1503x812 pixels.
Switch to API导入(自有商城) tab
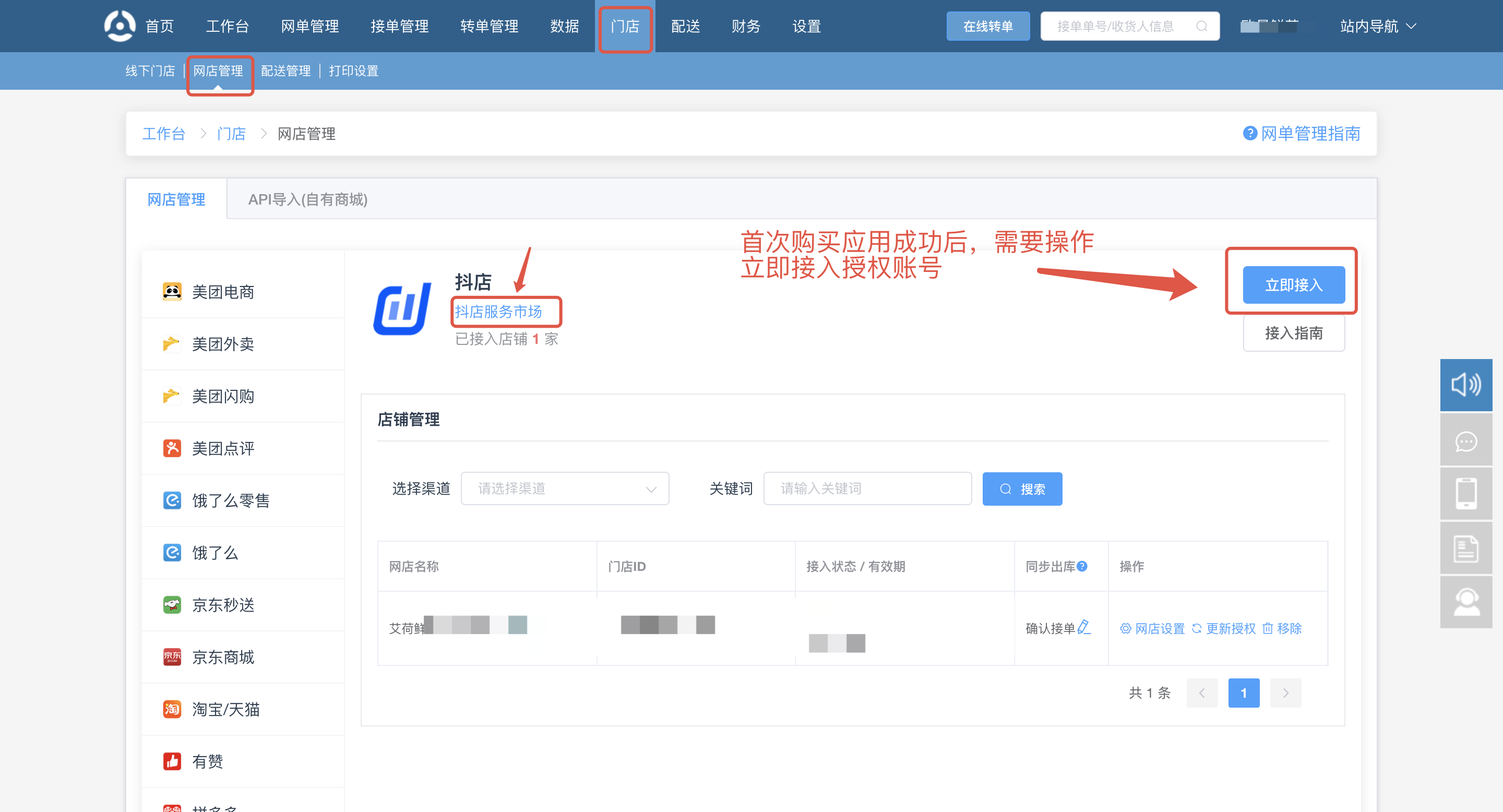tap(307, 199)
